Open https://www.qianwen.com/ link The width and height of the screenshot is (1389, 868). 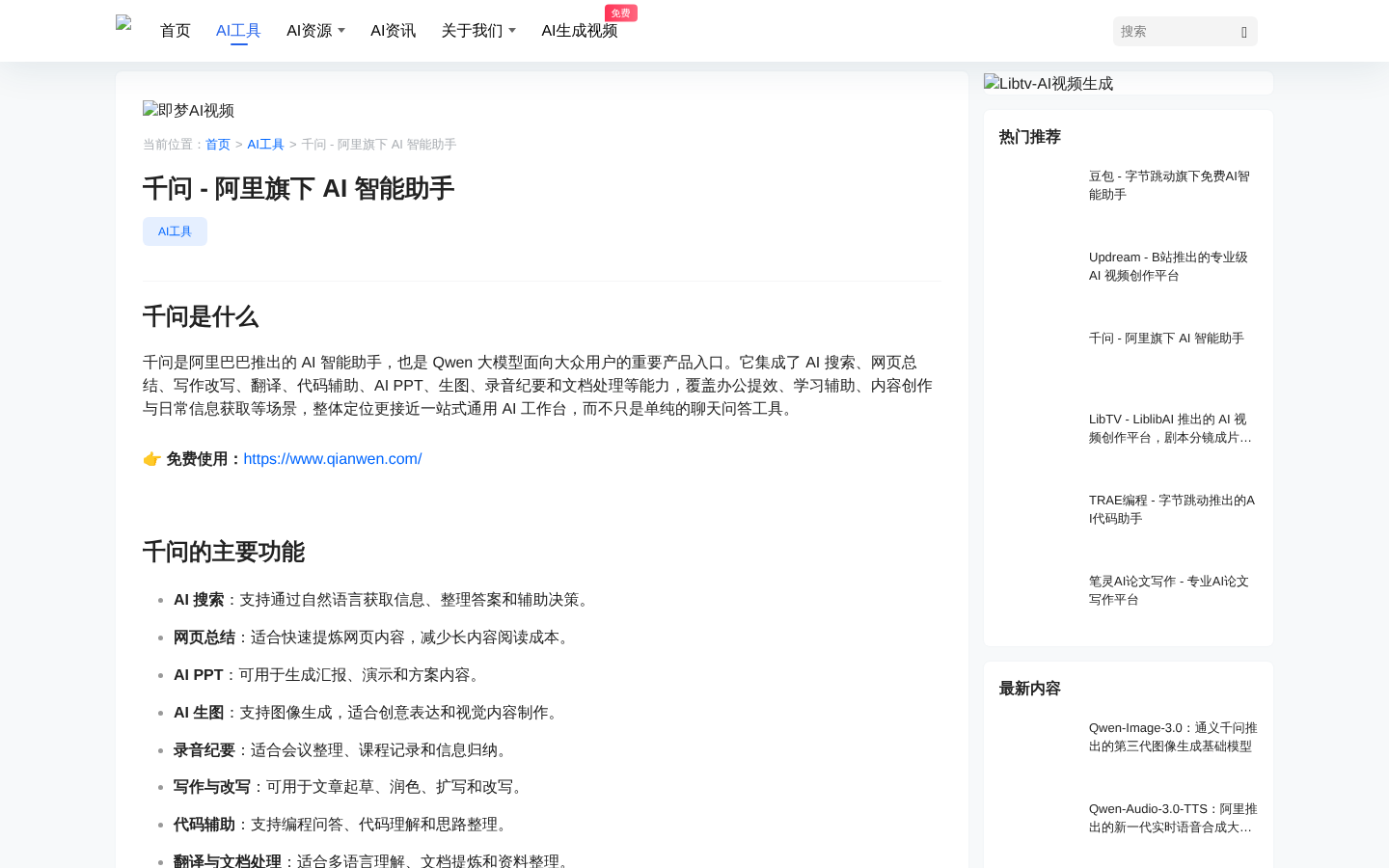pos(333,459)
